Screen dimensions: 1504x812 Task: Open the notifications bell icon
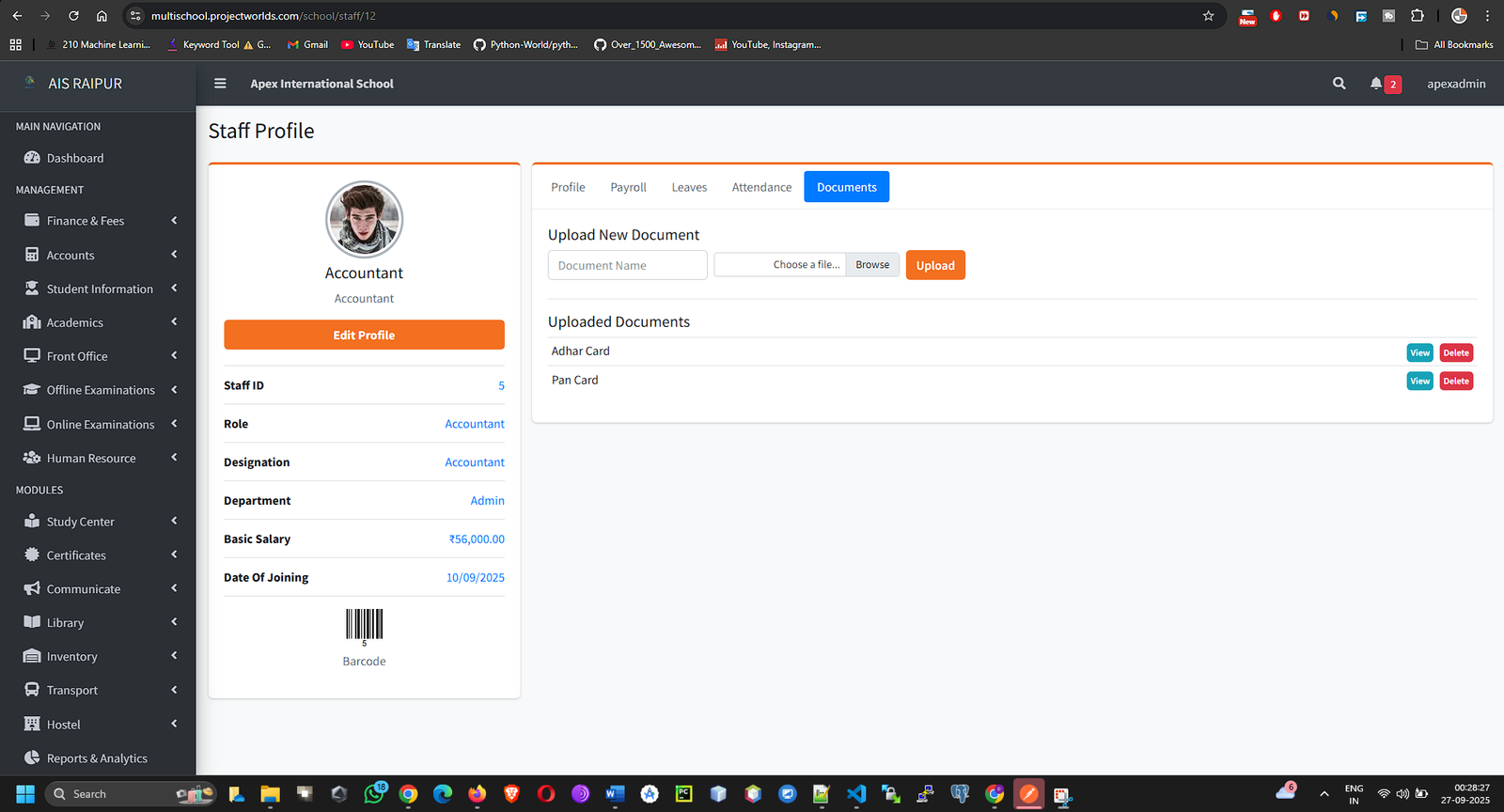(1376, 84)
